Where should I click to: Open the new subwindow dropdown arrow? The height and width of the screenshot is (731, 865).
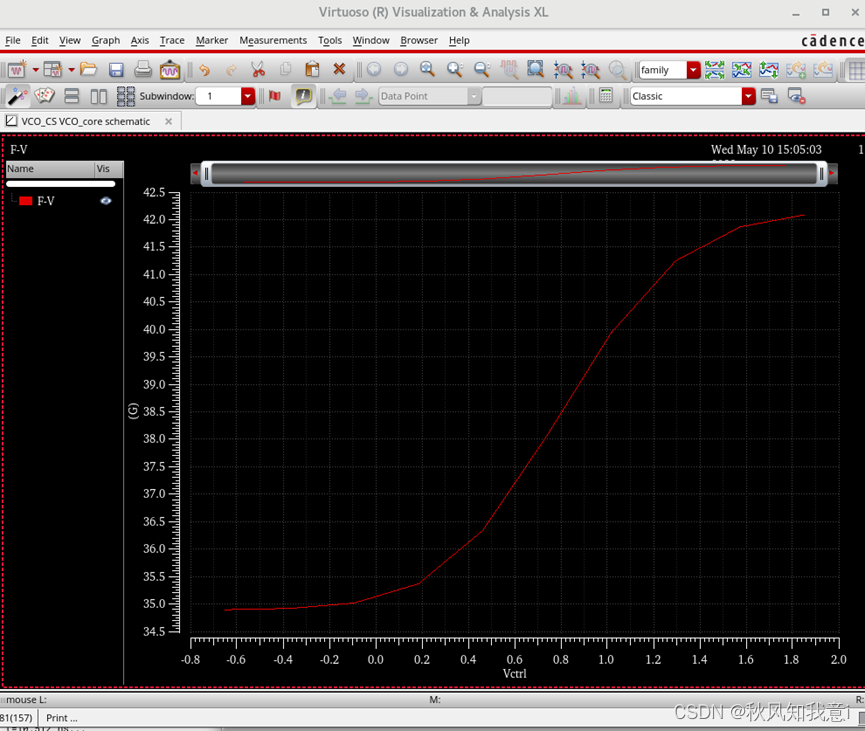[71, 70]
